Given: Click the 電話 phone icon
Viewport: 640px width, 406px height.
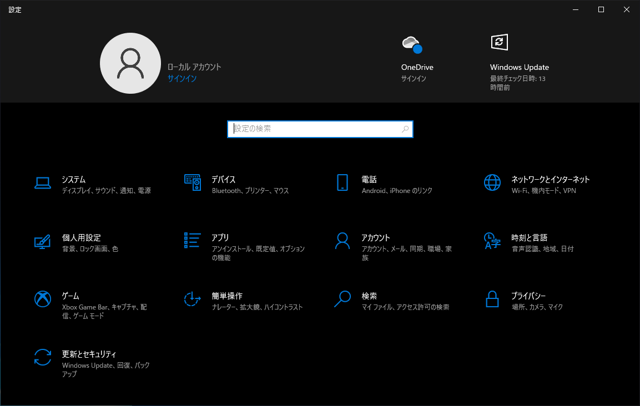Looking at the screenshot, I should click(x=342, y=182).
